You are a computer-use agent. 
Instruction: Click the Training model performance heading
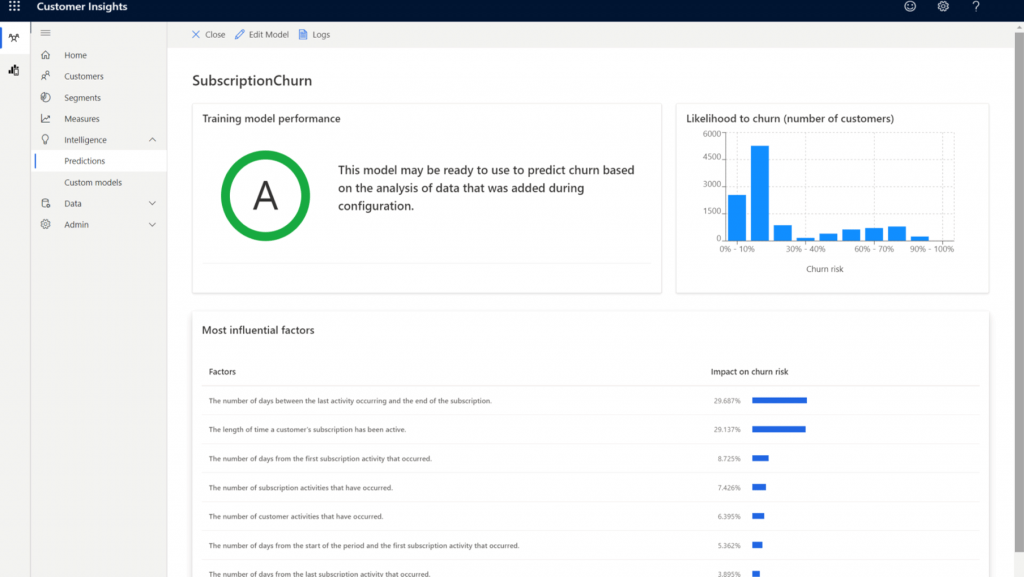pyautogui.click(x=271, y=118)
